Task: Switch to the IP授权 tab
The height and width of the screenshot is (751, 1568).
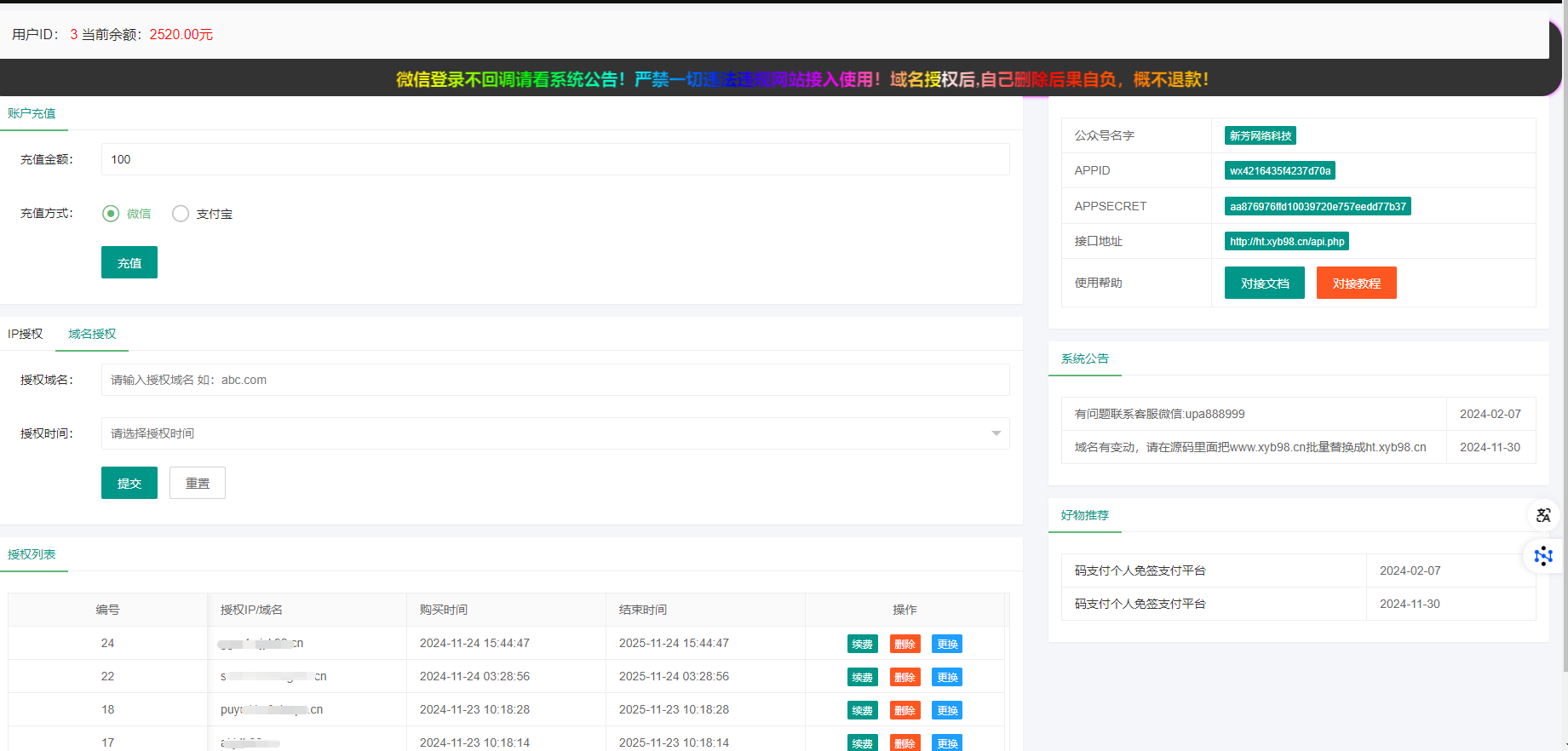Action: (x=26, y=334)
